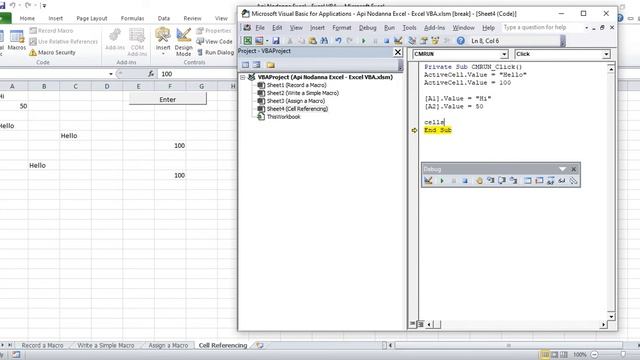Click Run Dialog in Excel ribbon
The width and height of the screenshot is (640, 360).
pyautogui.click(x=215, y=52)
